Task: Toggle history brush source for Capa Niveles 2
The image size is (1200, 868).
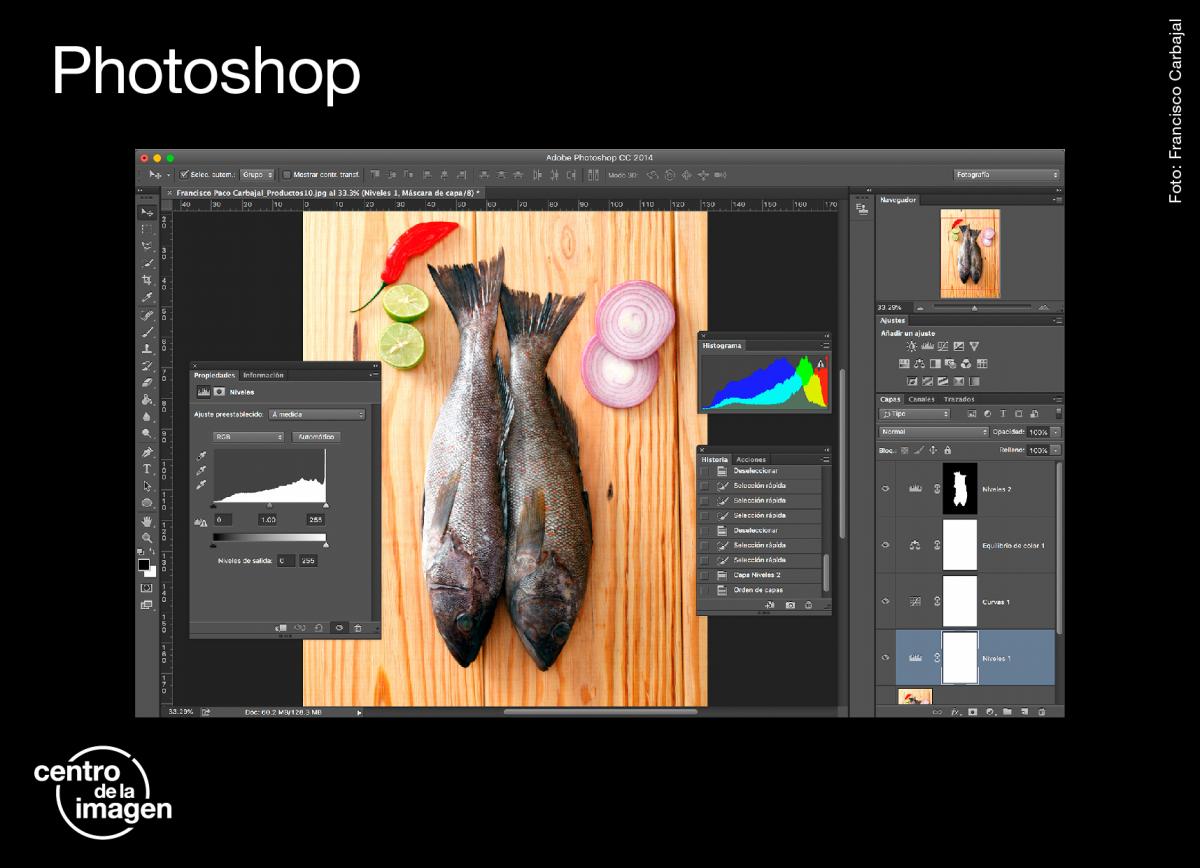Action: (705, 575)
